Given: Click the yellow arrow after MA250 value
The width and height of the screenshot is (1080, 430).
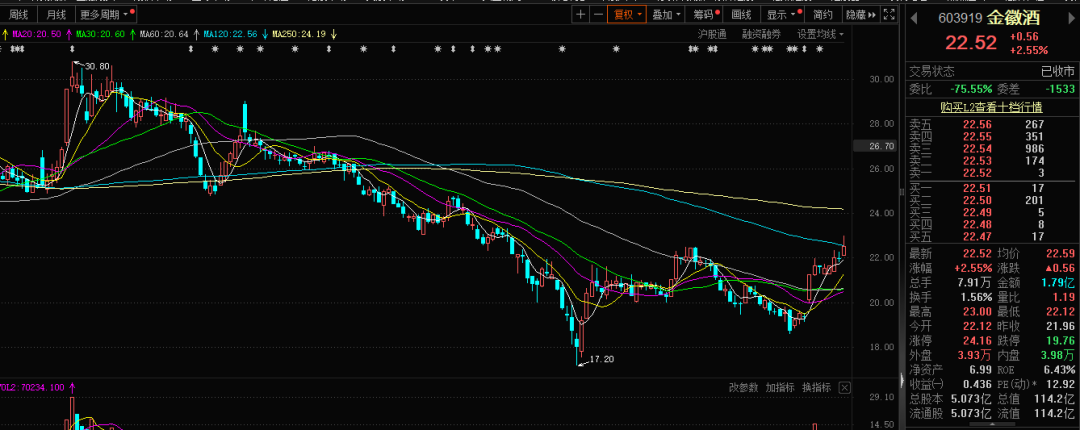Looking at the screenshot, I should point(333,34).
